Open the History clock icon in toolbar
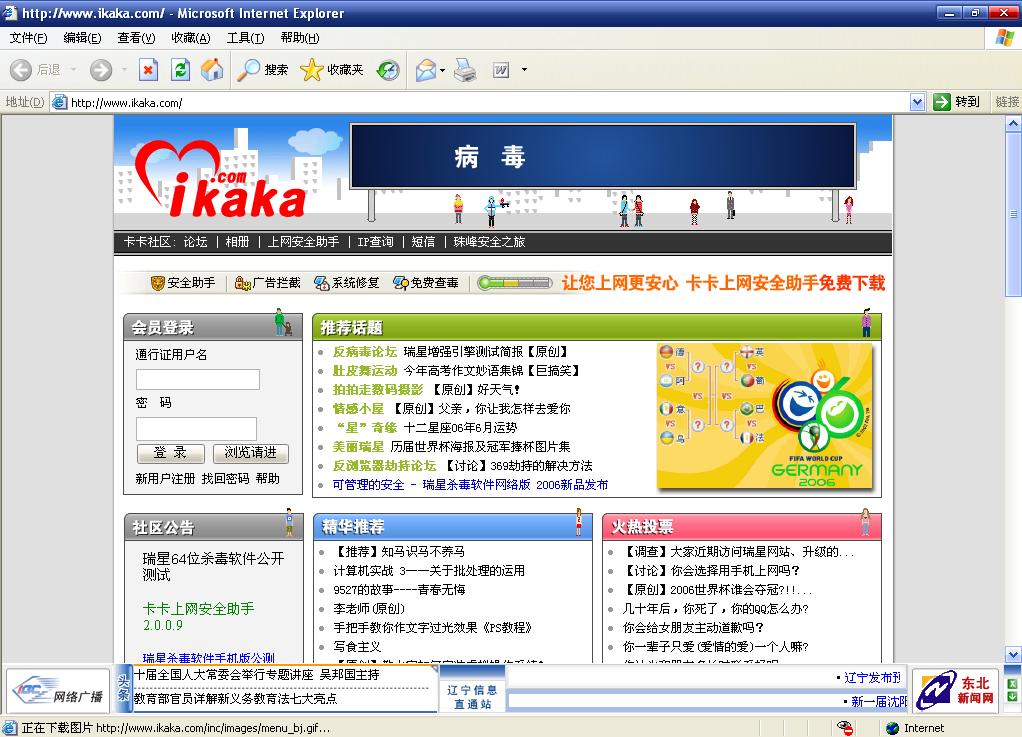 point(388,70)
